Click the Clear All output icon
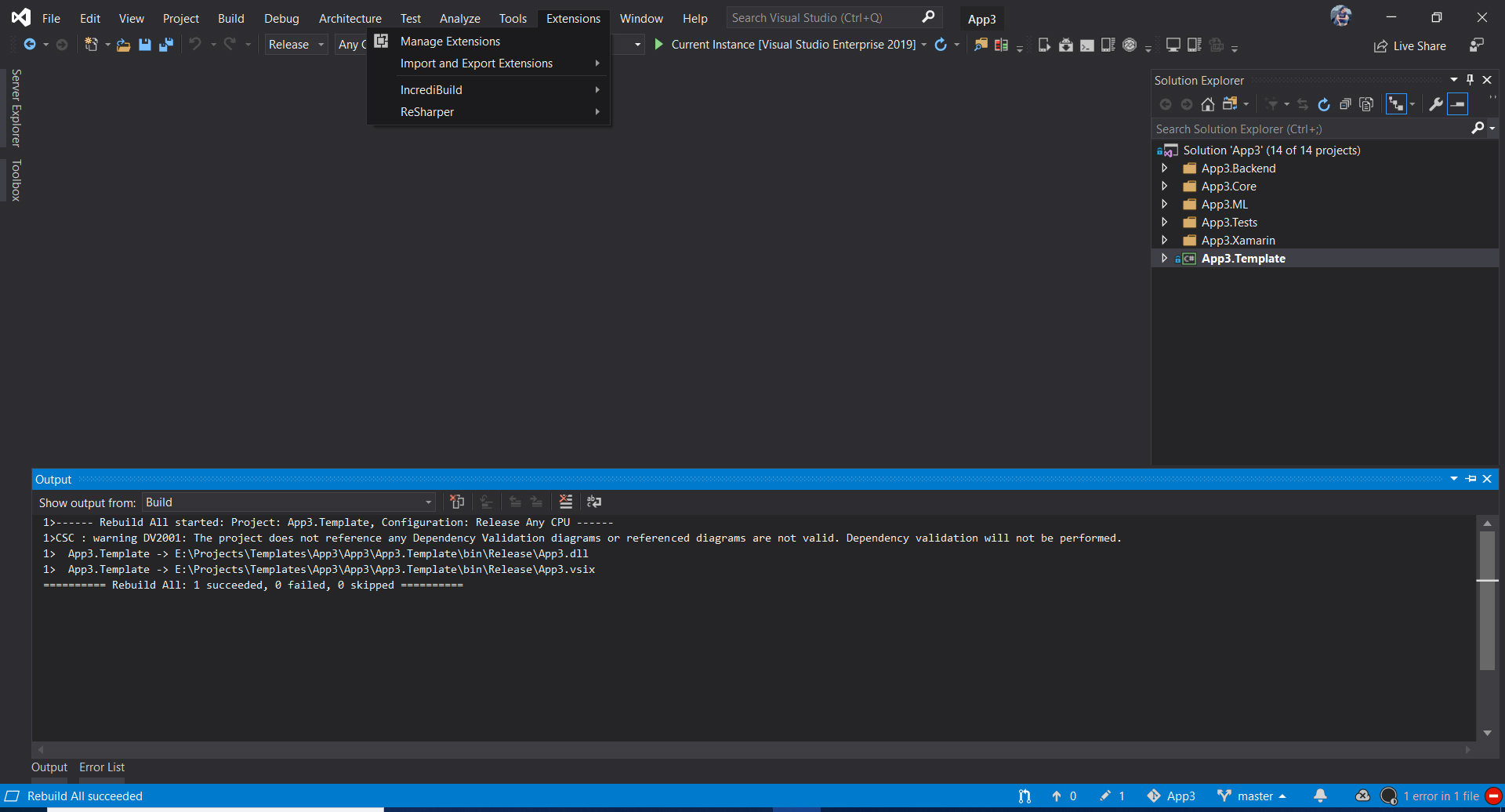The height and width of the screenshot is (812, 1505). [566, 502]
